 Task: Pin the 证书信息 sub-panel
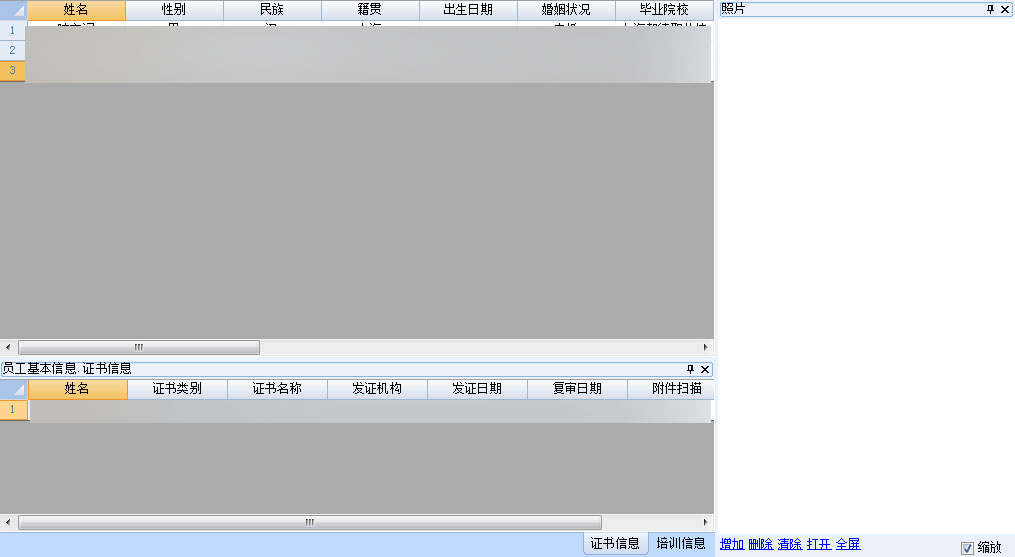tap(690, 369)
